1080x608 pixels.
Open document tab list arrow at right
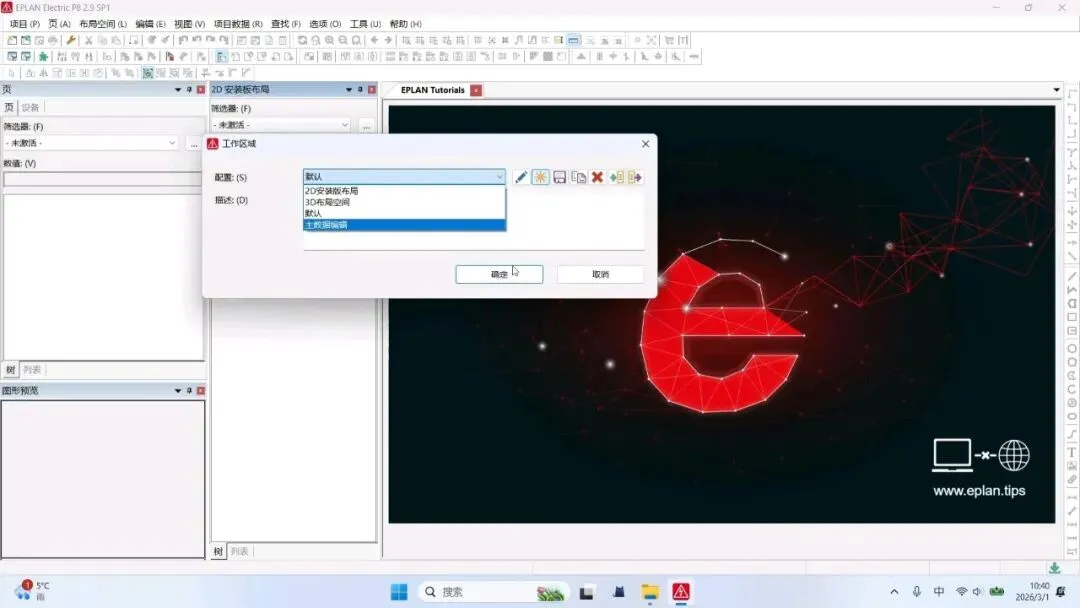1057,90
